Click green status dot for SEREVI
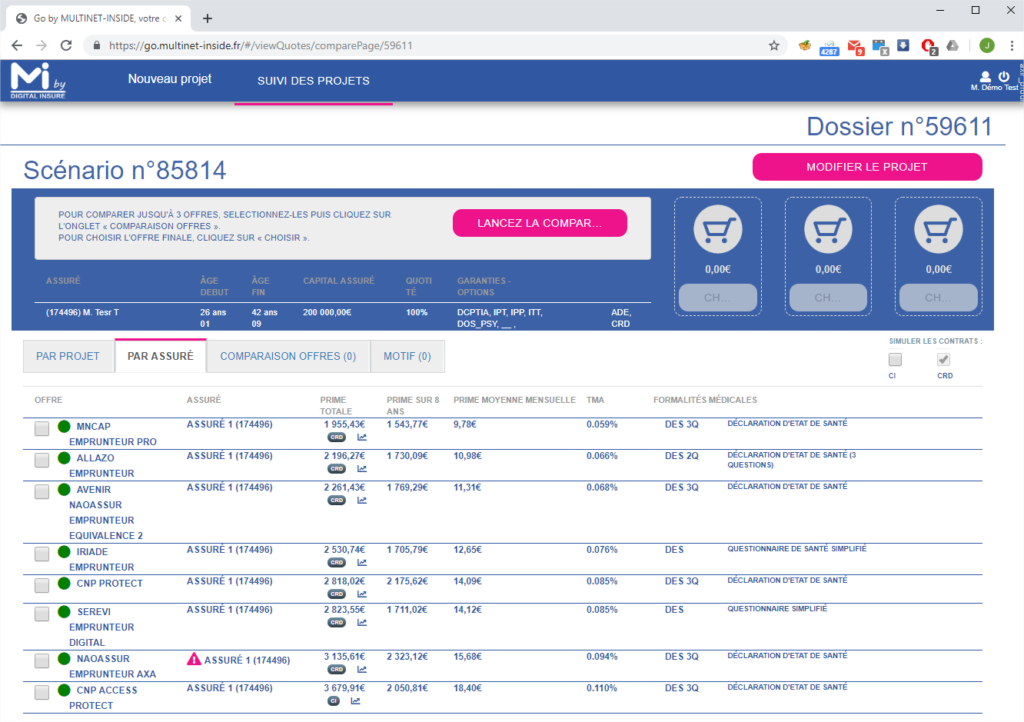 [64, 612]
